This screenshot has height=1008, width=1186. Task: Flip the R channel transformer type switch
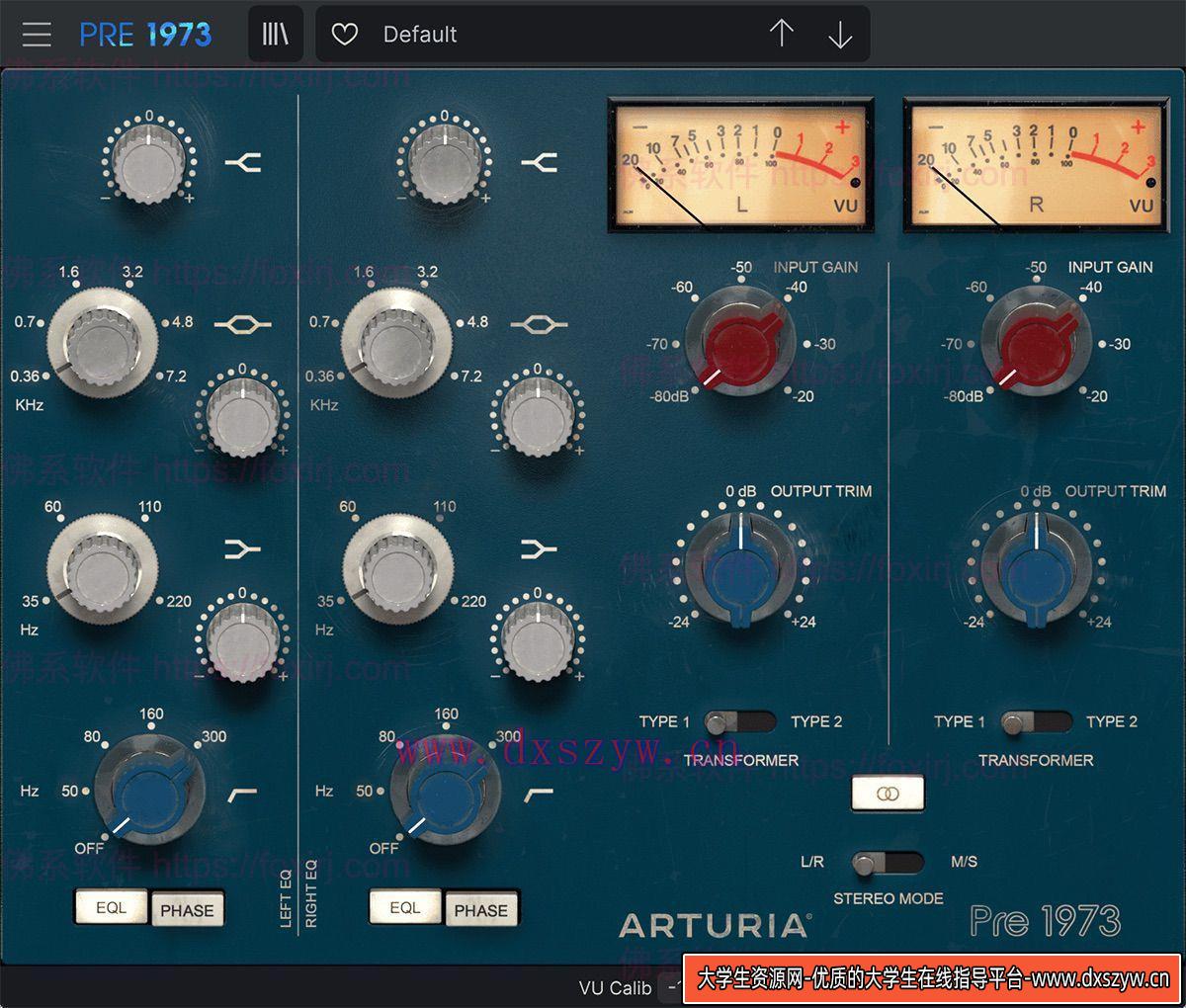[1035, 721]
